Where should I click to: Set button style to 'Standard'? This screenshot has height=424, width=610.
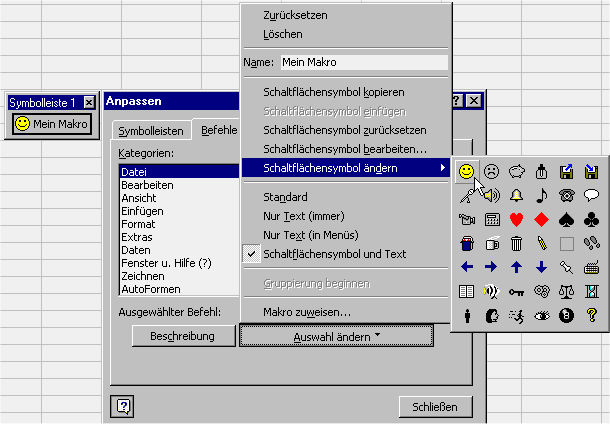tap(285, 197)
